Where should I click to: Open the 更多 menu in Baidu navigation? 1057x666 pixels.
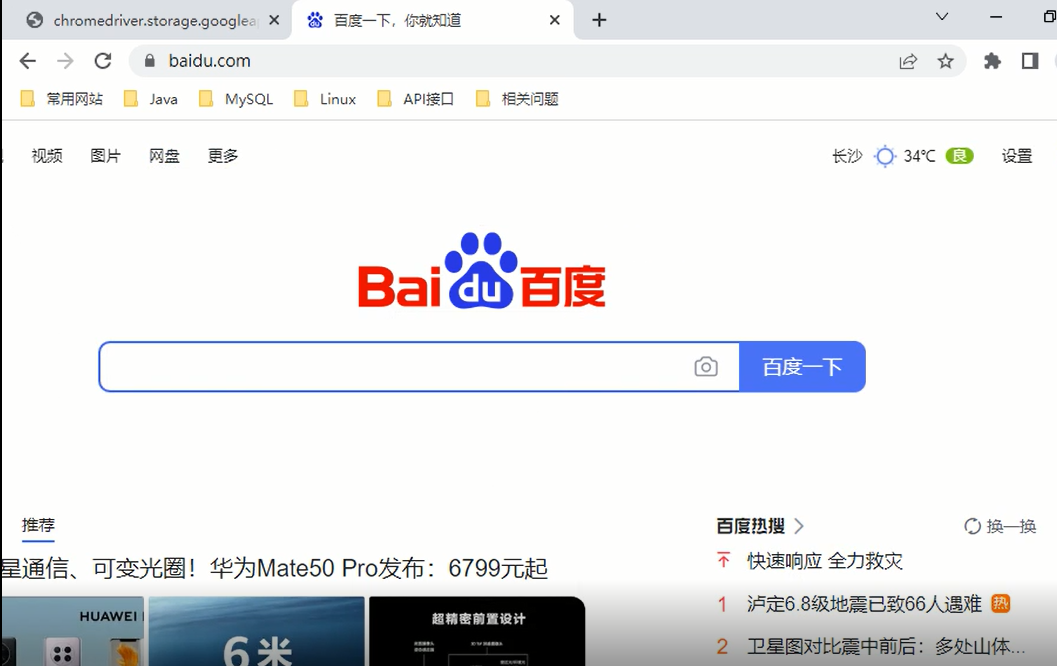coord(223,156)
